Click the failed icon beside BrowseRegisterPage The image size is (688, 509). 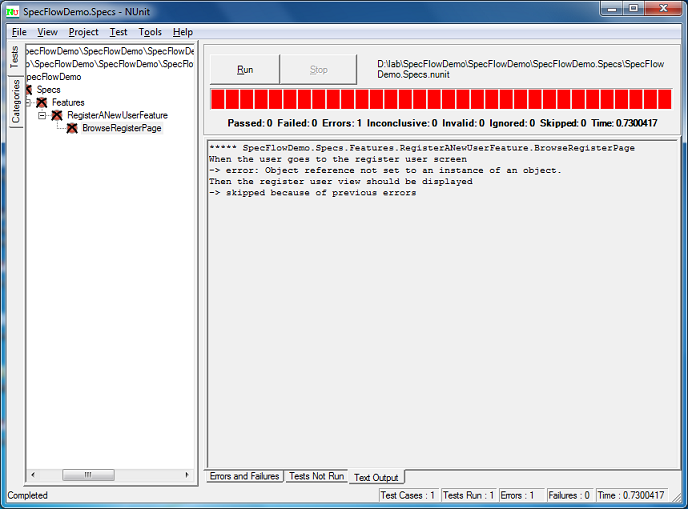tap(72, 128)
